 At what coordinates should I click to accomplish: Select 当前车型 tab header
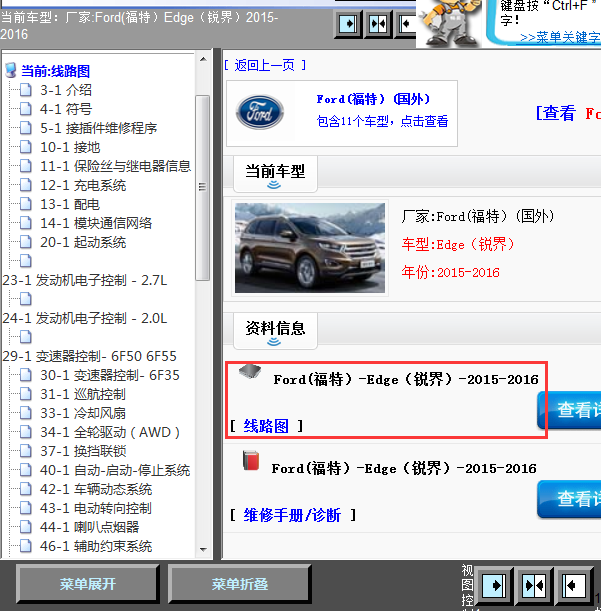pos(275,174)
